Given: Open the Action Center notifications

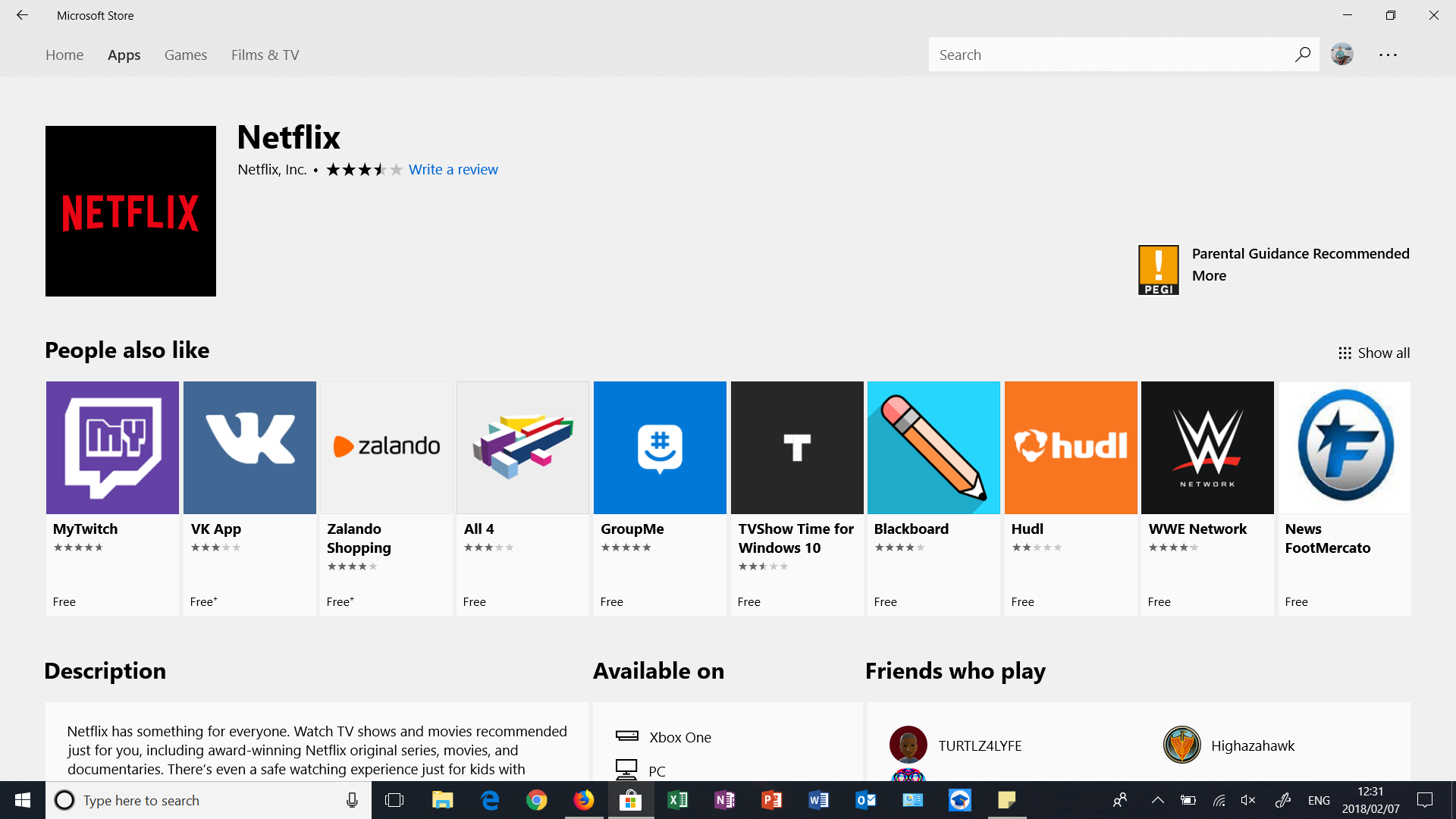Looking at the screenshot, I should click(x=1425, y=800).
